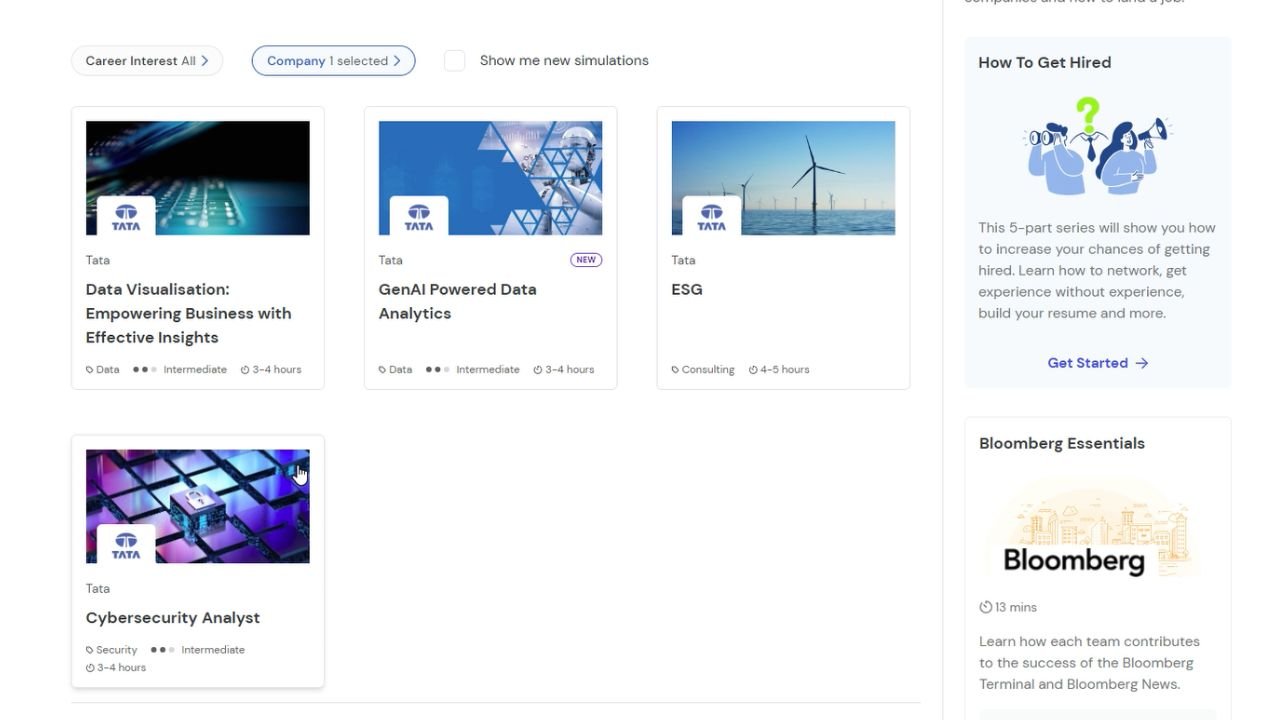The height and width of the screenshot is (720, 1280).
Task: Click the difficulty dots on Data Visualisation card
Action: coord(145,370)
